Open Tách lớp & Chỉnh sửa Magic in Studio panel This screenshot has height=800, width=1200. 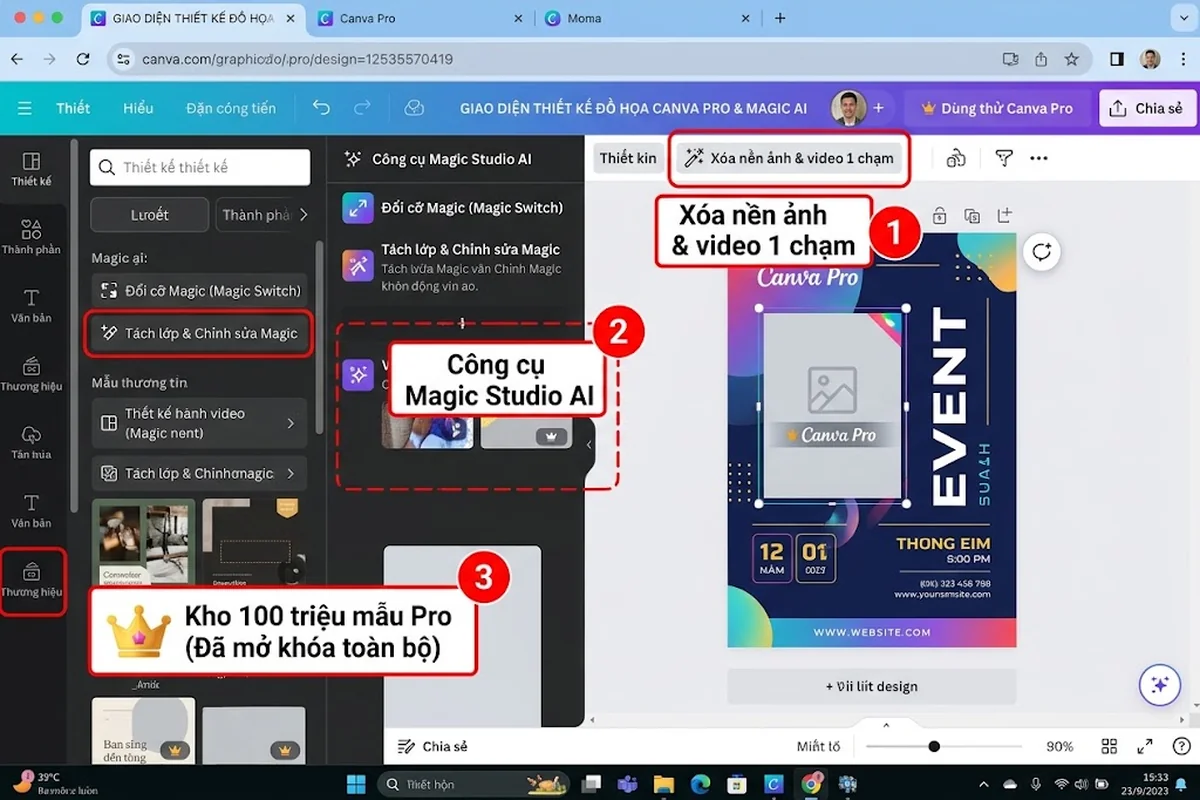pyautogui.click(x=454, y=265)
